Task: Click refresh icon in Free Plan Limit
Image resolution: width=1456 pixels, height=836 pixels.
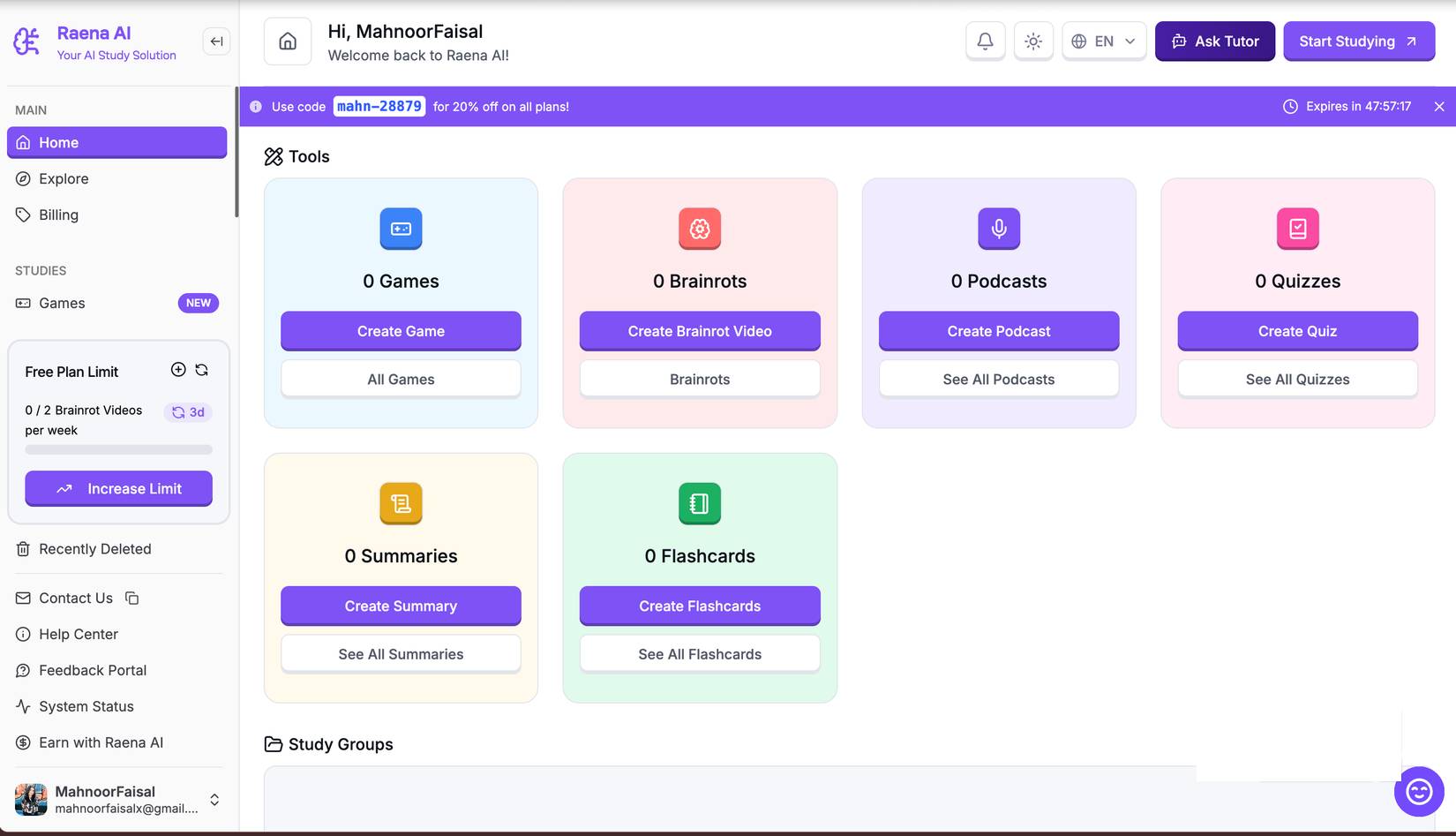Action: [202, 370]
